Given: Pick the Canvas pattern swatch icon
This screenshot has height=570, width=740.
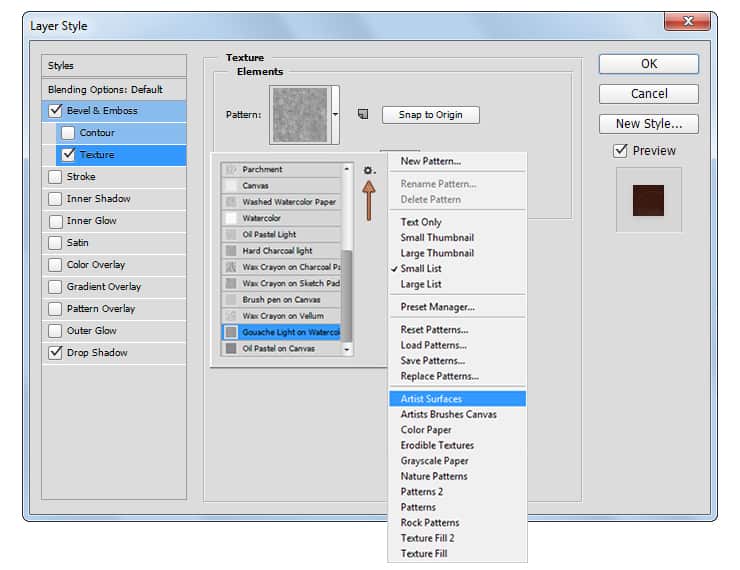Looking at the screenshot, I should (x=231, y=185).
